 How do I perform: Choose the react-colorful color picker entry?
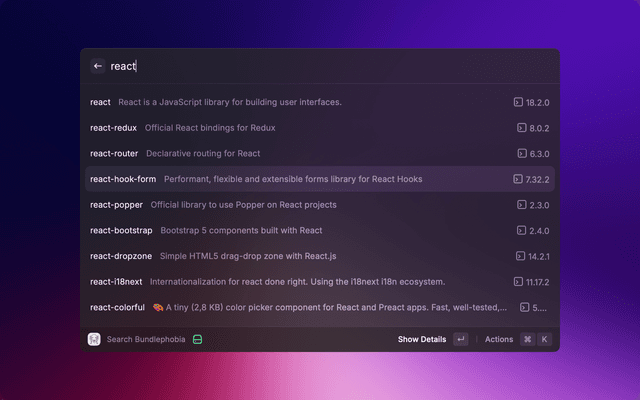click(x=300, y=307)
